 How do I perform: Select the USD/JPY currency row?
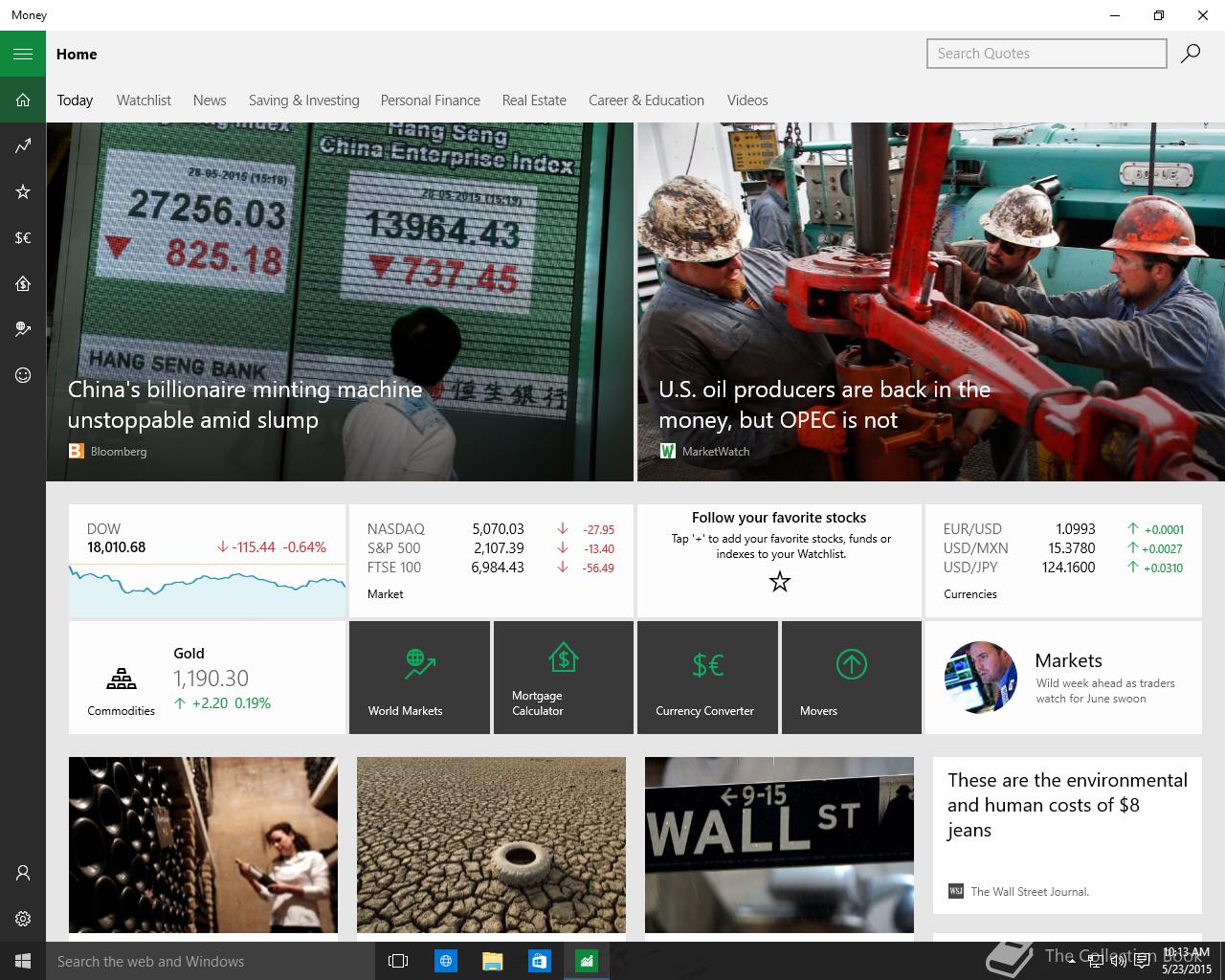pyautogui.click(x=1063, y=568)
